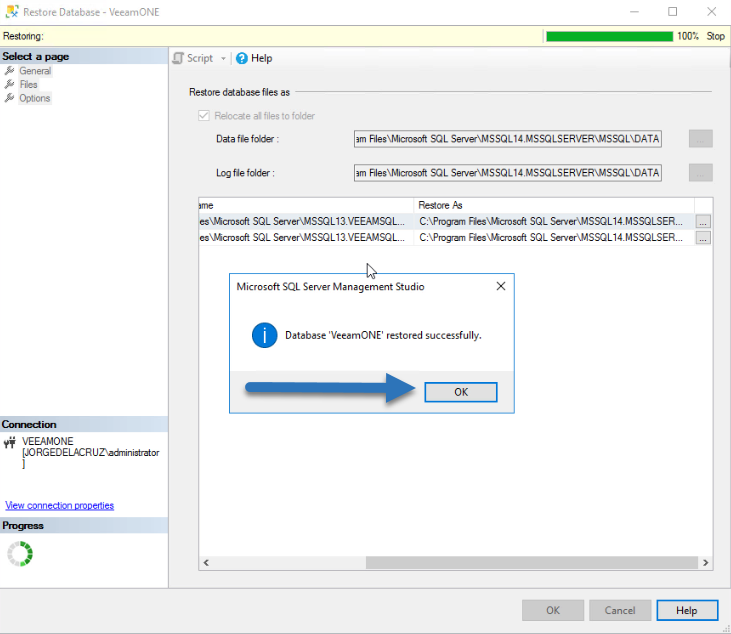Click OK in the restored successfully dialog
731x634 pixels.
[x=461, y=392]
